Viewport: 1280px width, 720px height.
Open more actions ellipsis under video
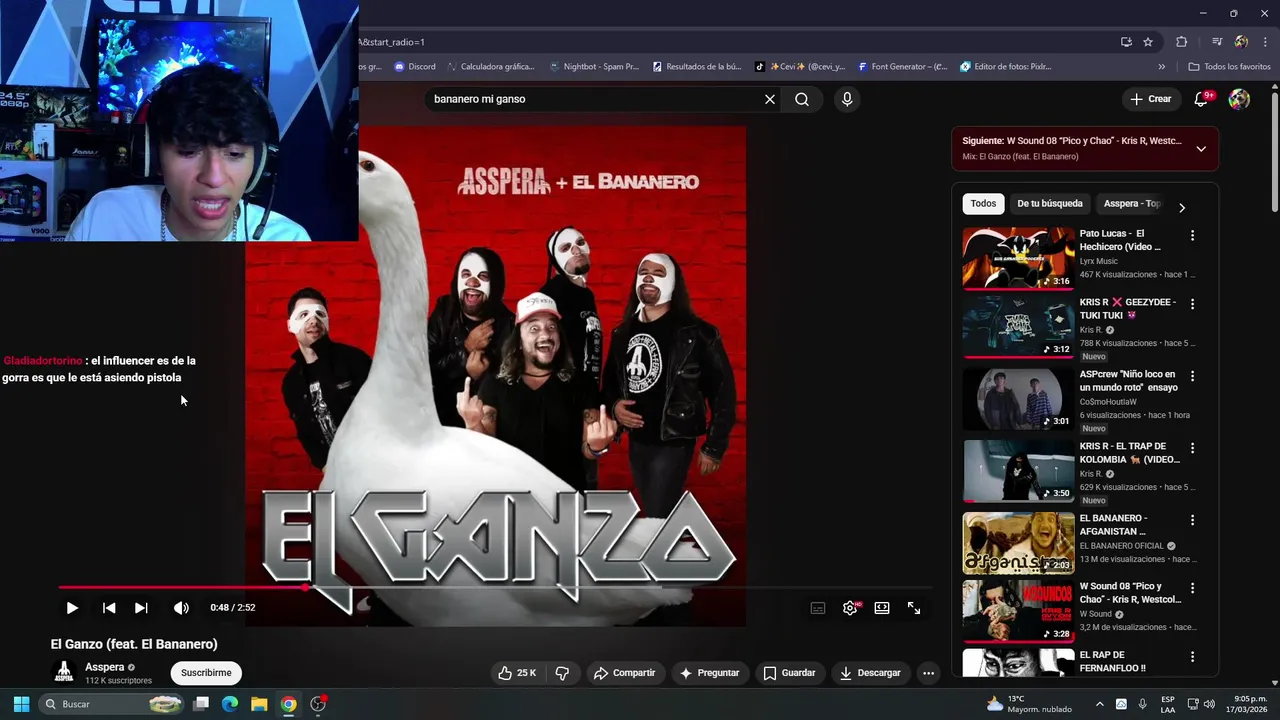[928, 673]
